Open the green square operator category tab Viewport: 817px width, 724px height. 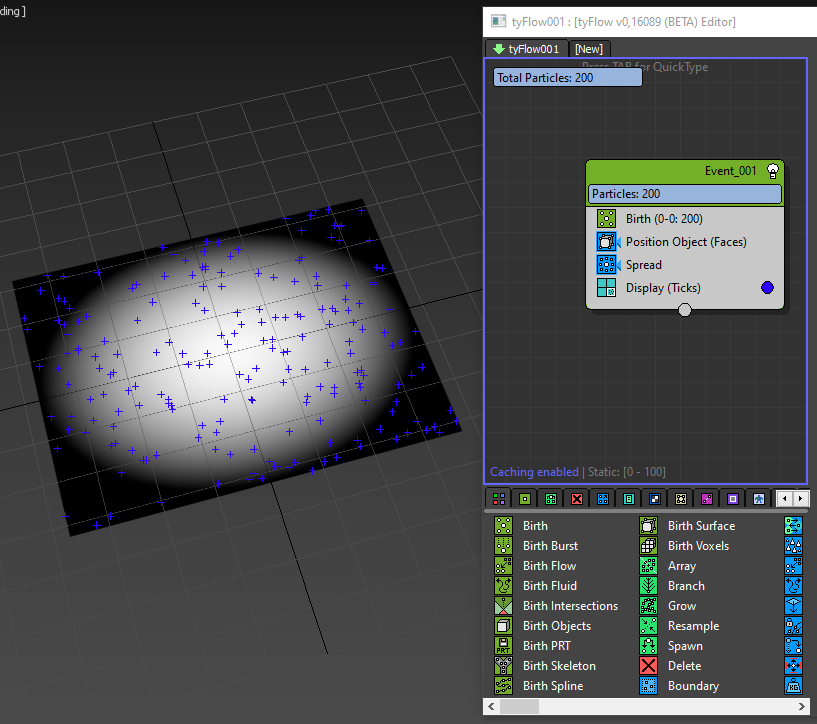(x=525, y=499)
